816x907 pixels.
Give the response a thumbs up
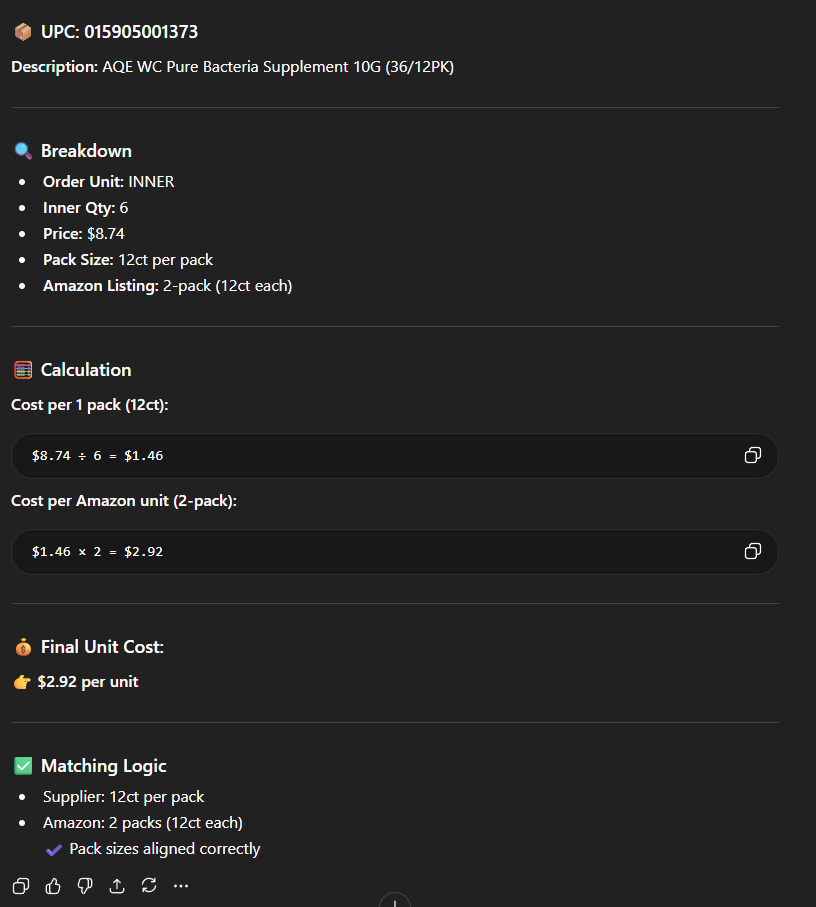[x=53, y=885]
